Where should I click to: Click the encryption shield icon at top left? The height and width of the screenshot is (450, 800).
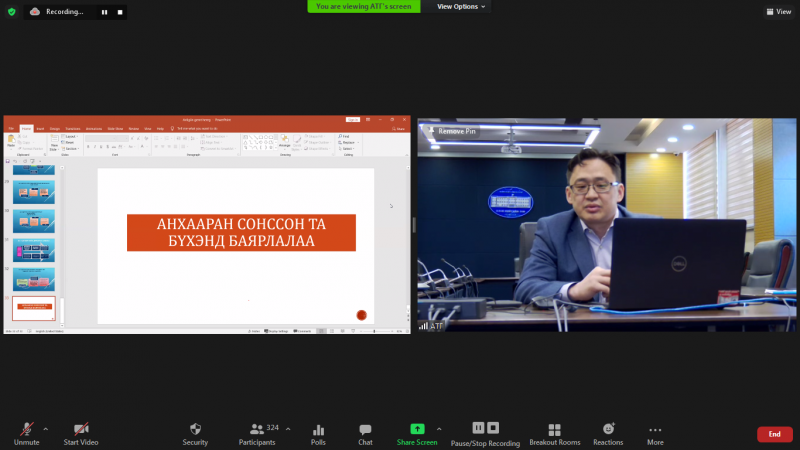[12, 11]
